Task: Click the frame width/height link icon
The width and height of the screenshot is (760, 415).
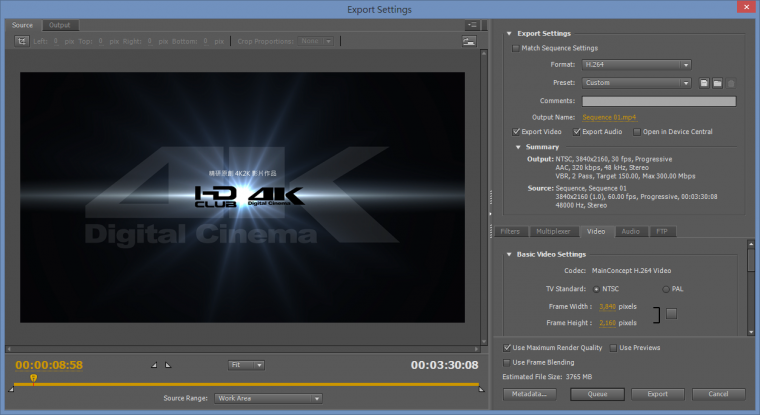Action: tap(671, 314)
